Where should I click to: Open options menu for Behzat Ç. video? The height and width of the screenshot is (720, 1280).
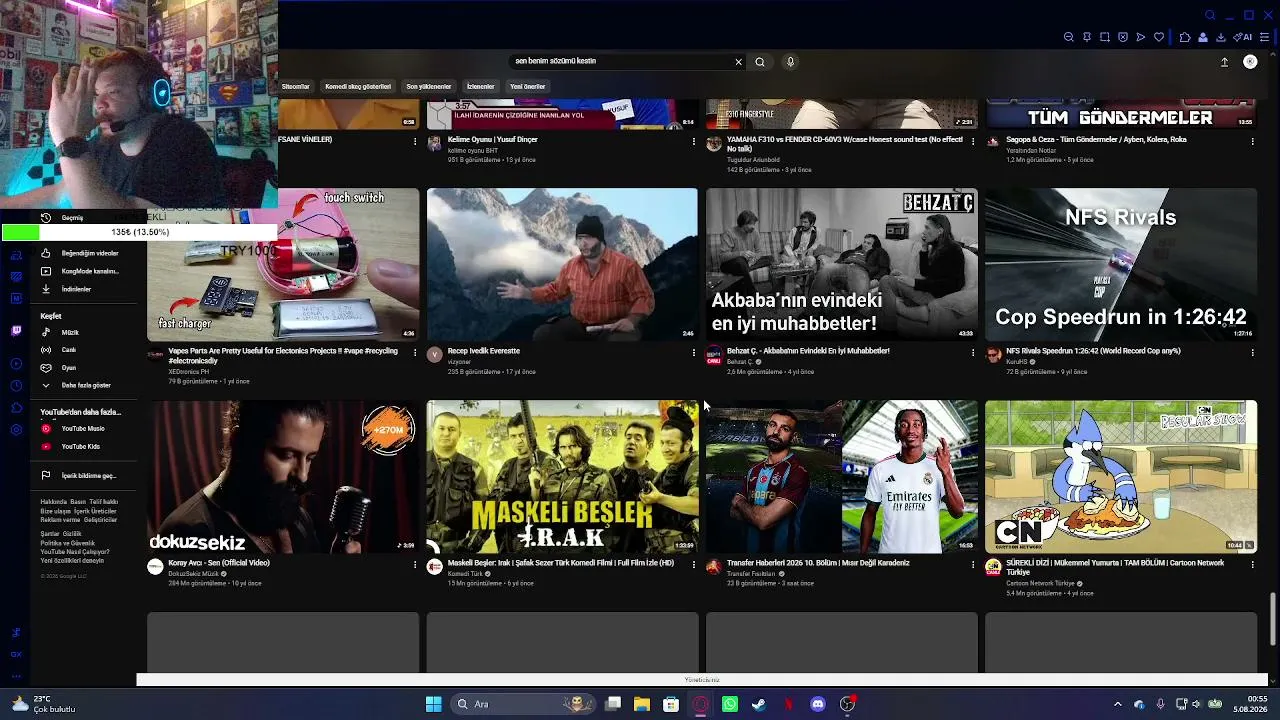pyautogui.click(x=973, y=353)
